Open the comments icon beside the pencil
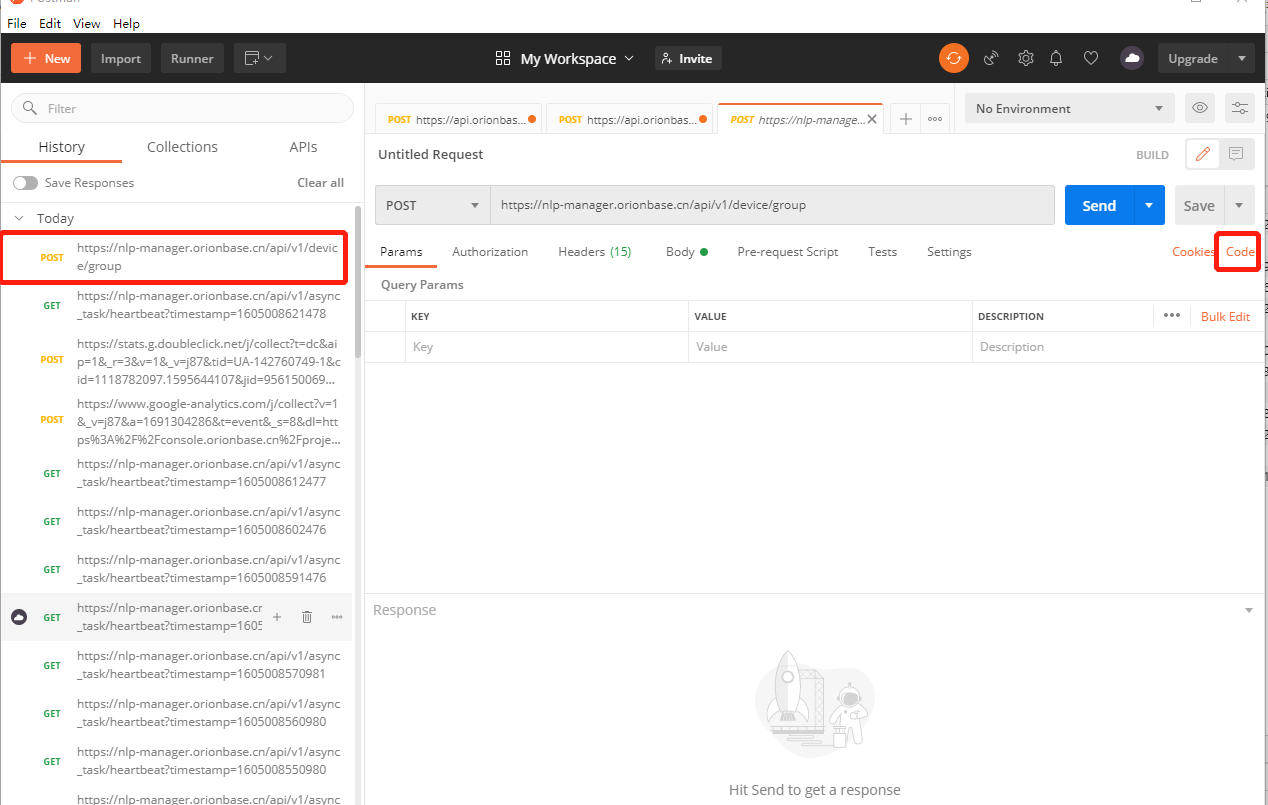1268x805 pixels. tap(1236, 154)
